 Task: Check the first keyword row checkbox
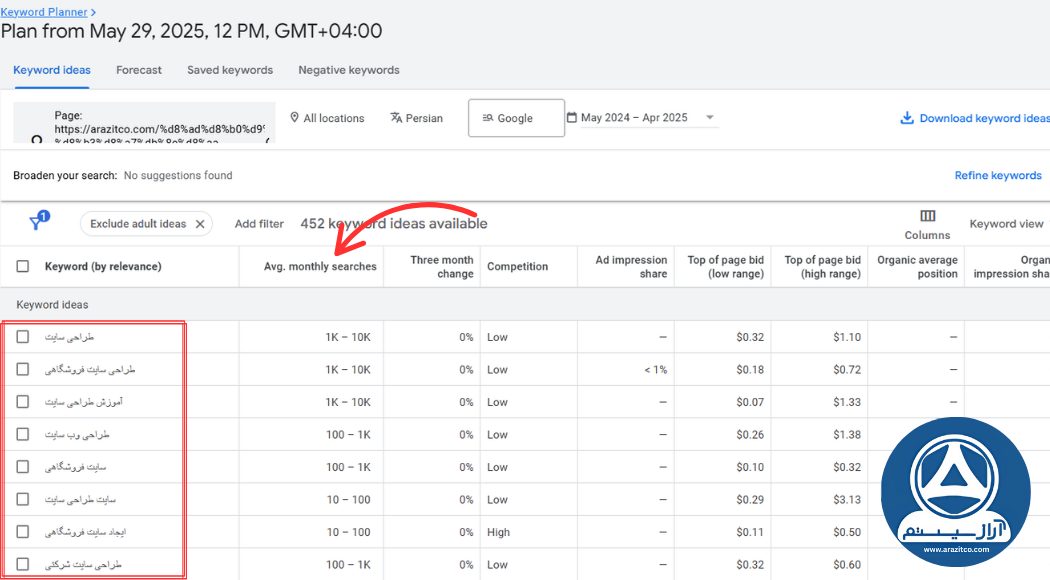pyautogui.click(x=23, y=337)
